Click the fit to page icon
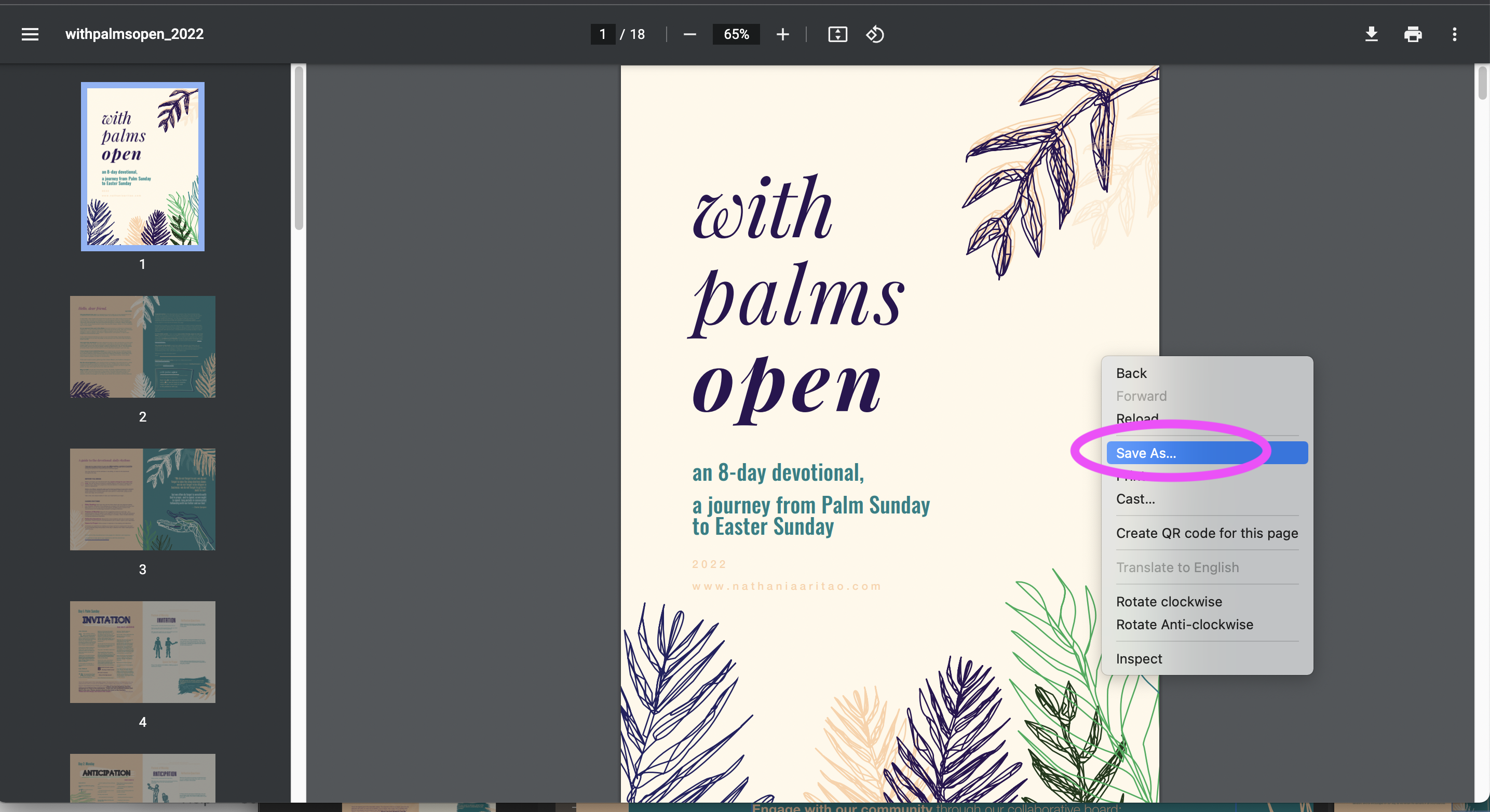Image resolution: width=1490 pixels, height=812 pixels. click(x=837, y=34)
